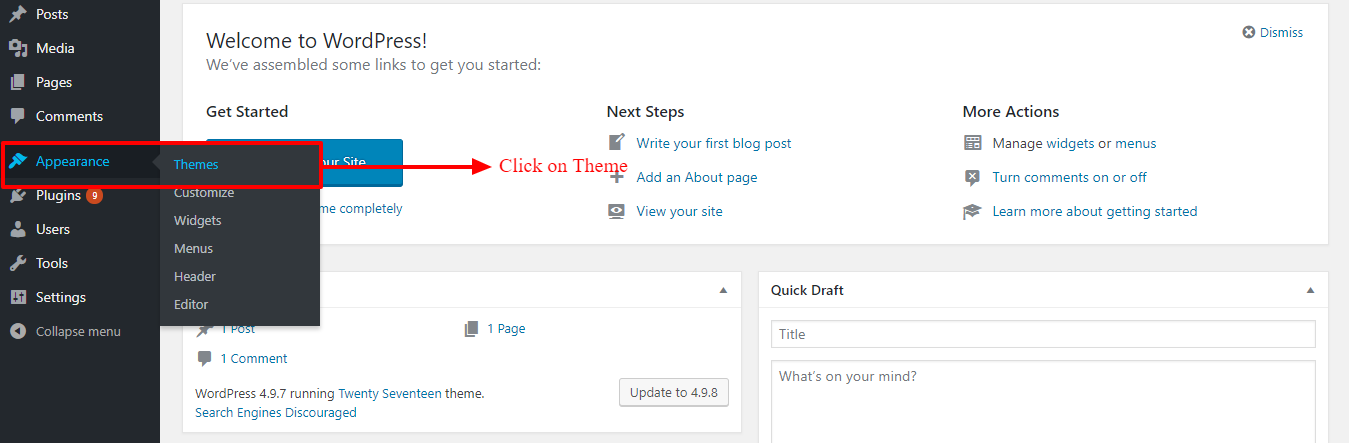This screenshot has width=1349, height=443.
Task: Collapse the Quick Draft panel arrow
Action: click(x=1310, y=290)
